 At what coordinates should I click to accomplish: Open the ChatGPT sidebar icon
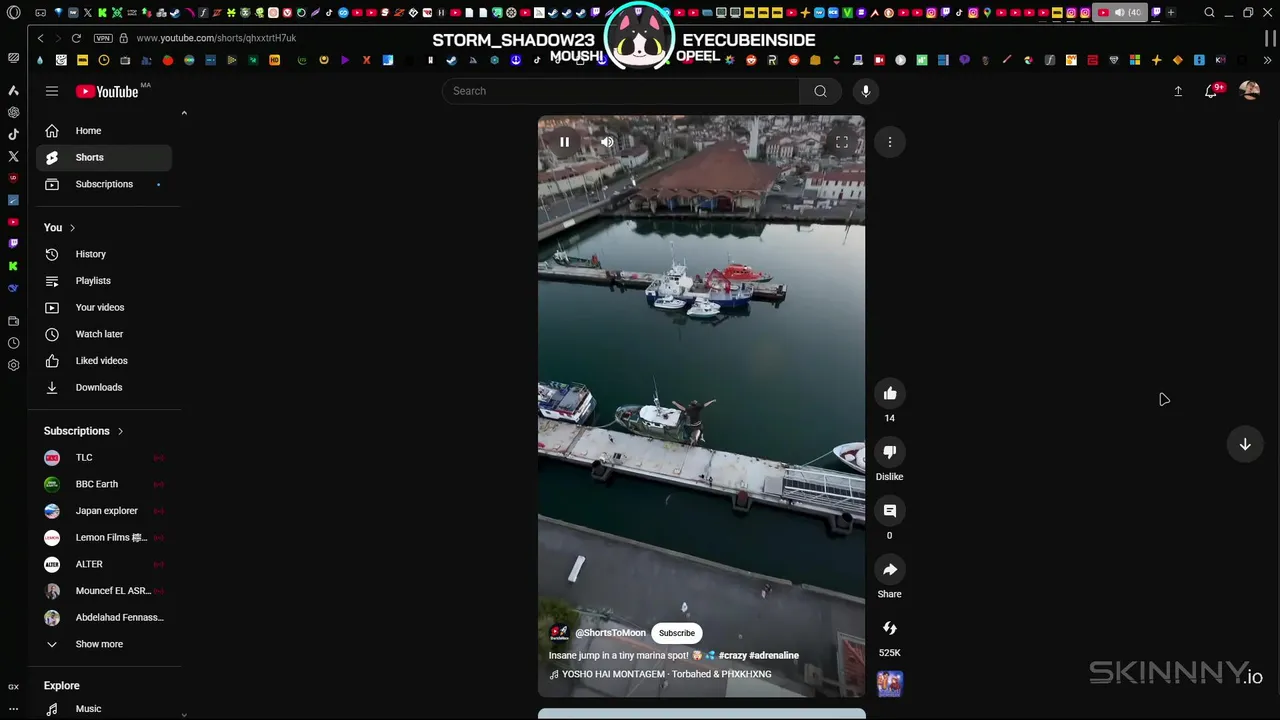point(13,112)
